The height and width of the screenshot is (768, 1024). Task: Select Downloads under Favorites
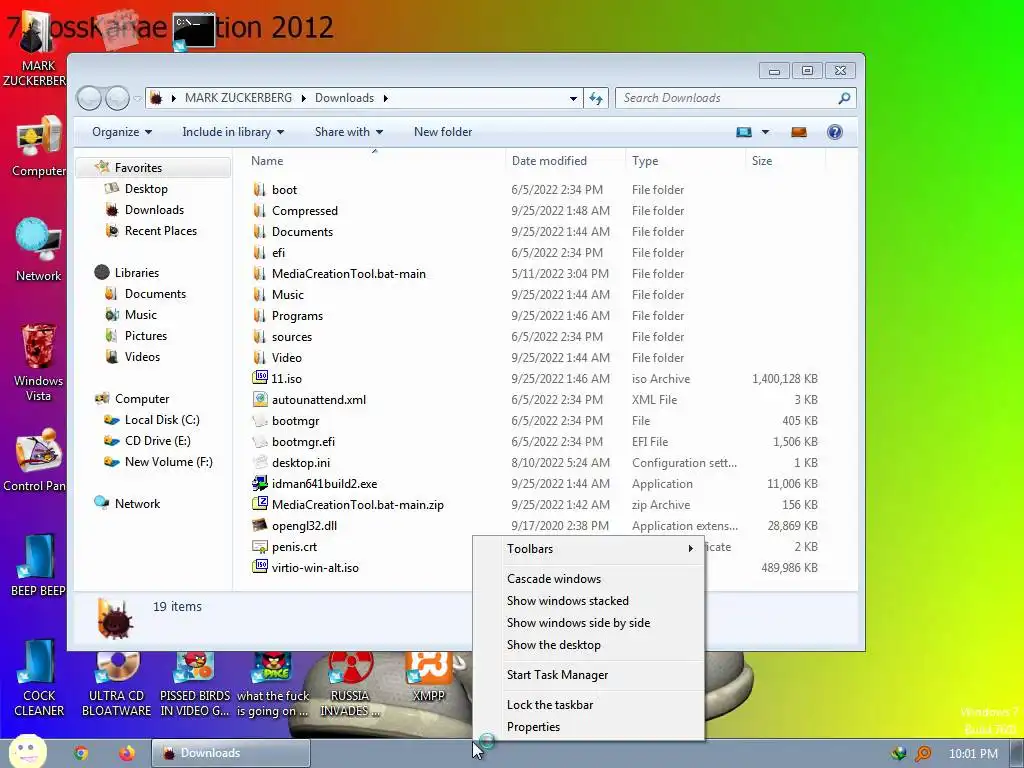(x=154, y=210)
